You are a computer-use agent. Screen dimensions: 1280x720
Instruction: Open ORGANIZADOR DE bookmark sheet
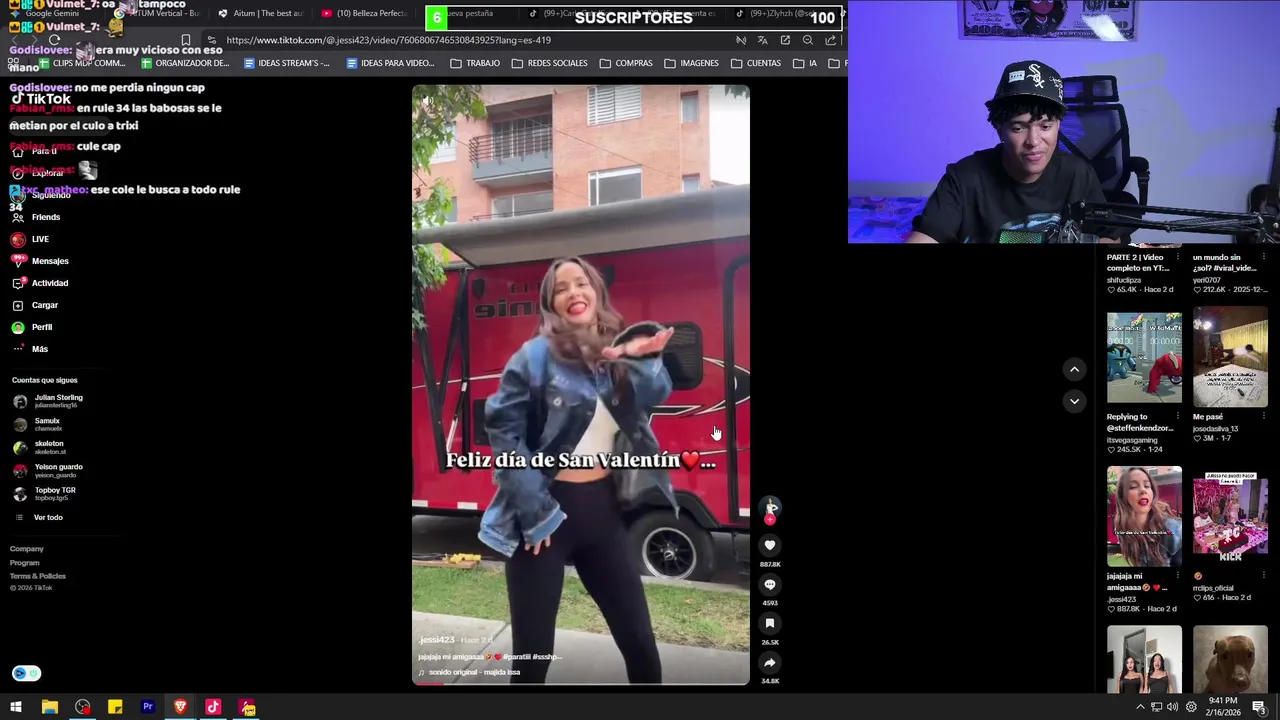pyautogui.click(x=185, y=63)
